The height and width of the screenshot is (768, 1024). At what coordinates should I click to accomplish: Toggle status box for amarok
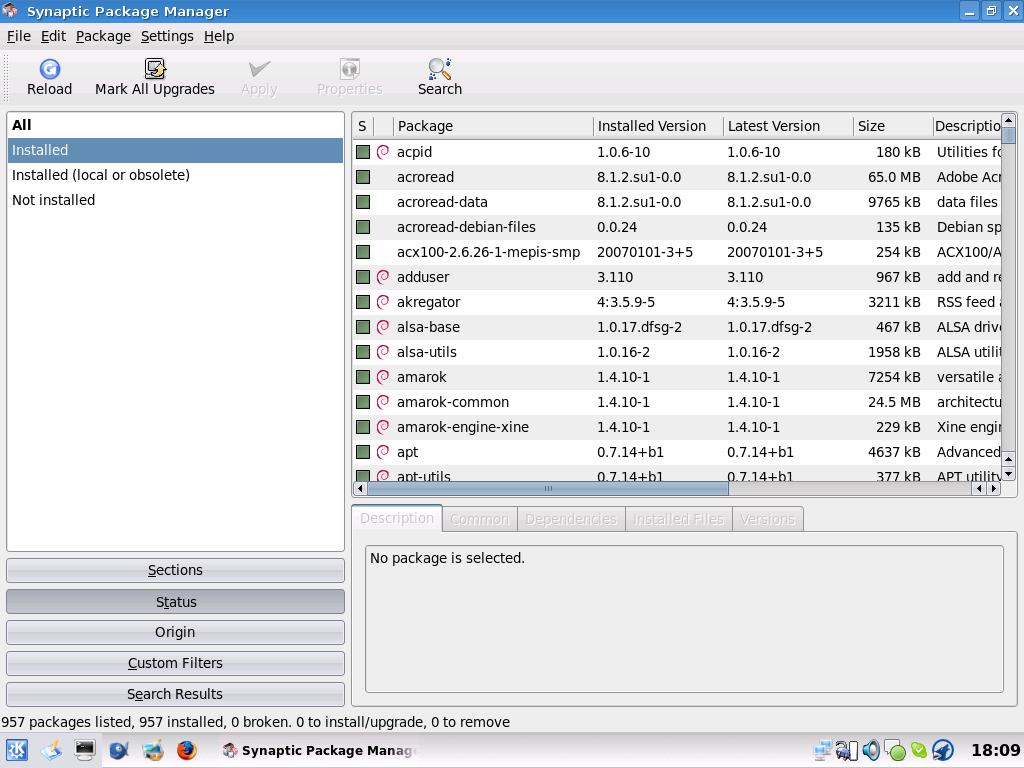tap(363, 377)
